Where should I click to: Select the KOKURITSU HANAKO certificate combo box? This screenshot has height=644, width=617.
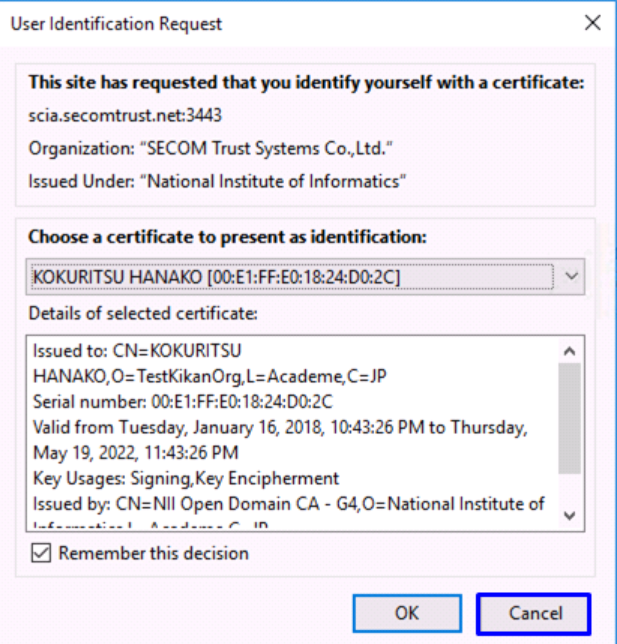(x=305, y=276)
